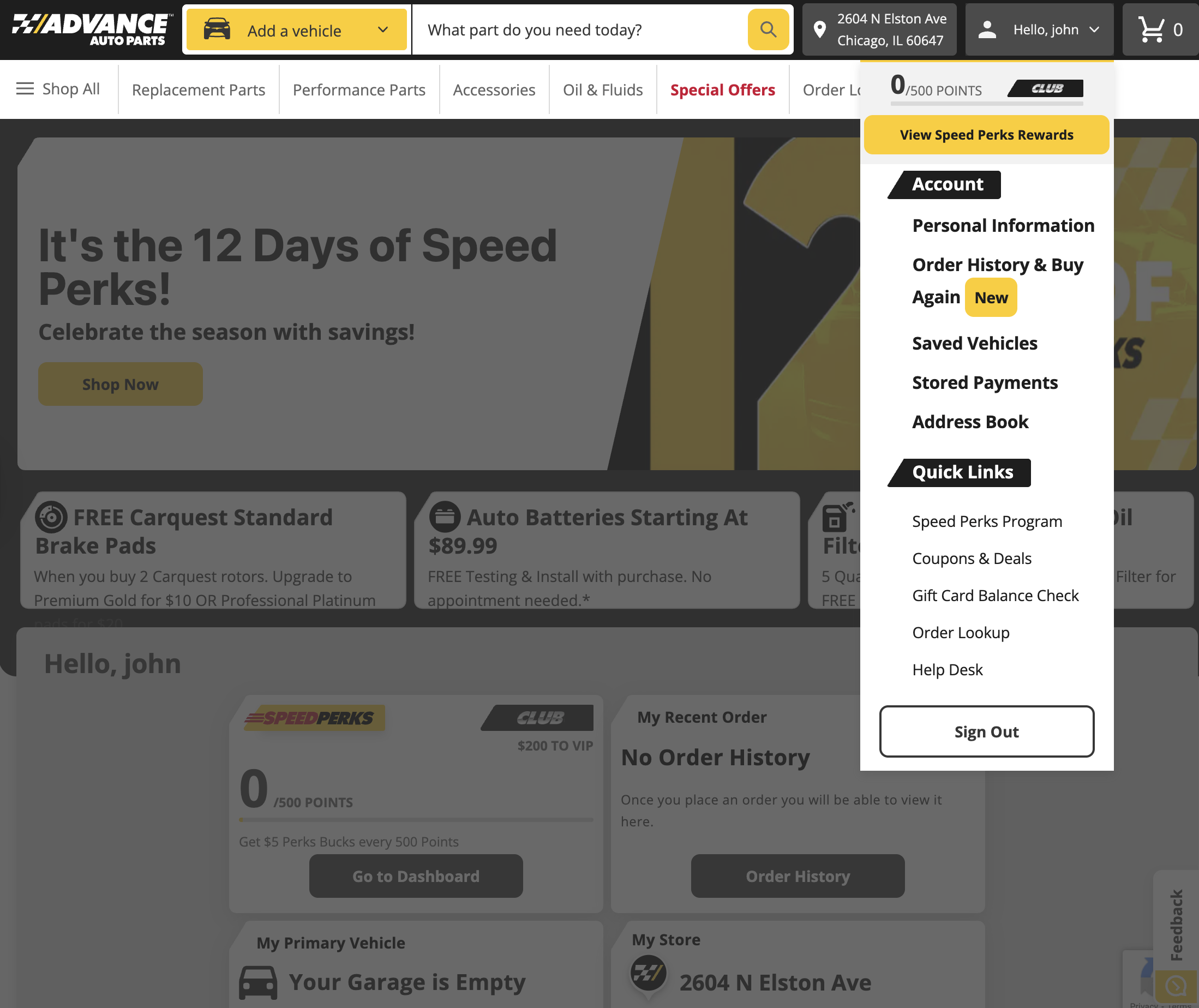This screenshot has height=1008, width=1199.
Task: Click the brake rotor icon on the Carquest card
Action: coord(51,517)
